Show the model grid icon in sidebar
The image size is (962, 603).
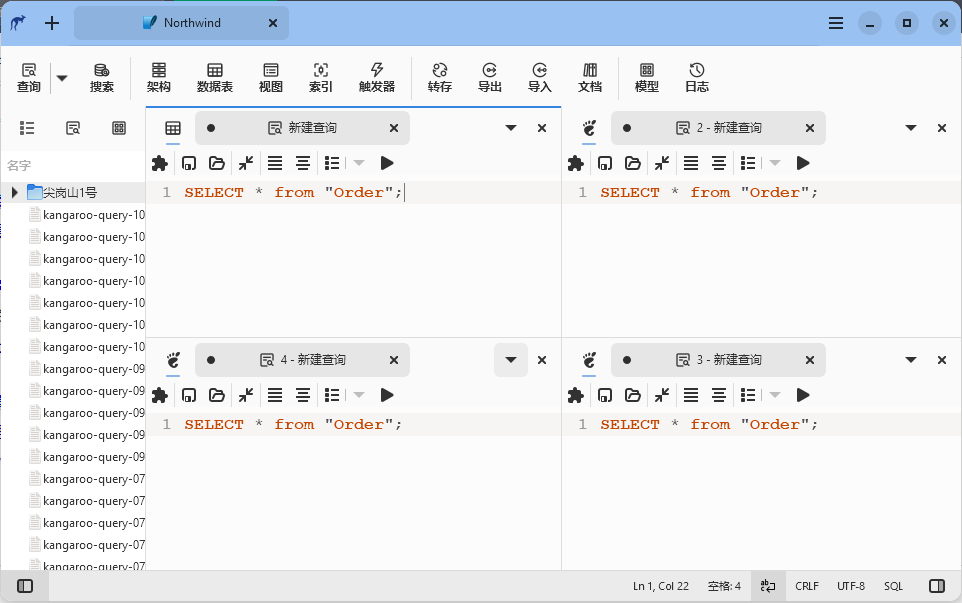coord(119,128)
